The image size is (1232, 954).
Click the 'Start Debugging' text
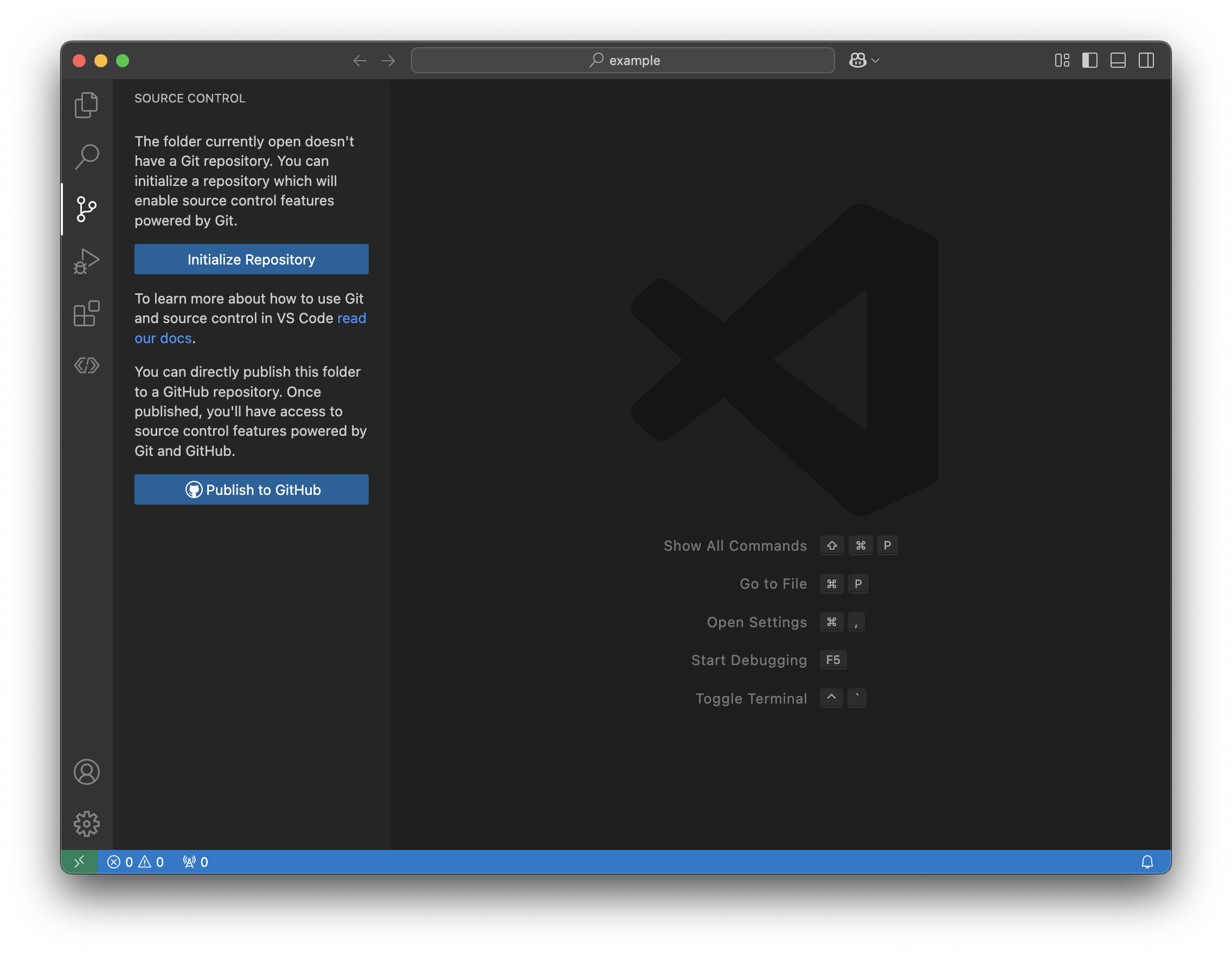click(x=749, y=660)
